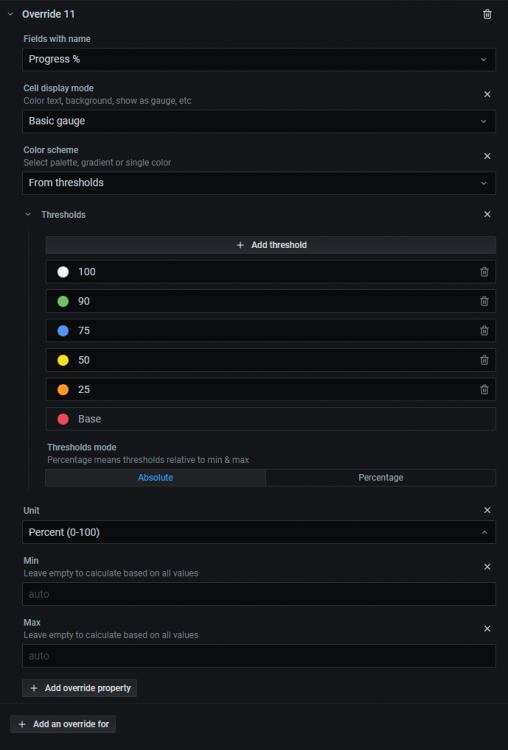Viewport: 508px width, 750px height.
Task: Remove the Thresholds property
Action: pyautogui.click(x=487, y=214)
